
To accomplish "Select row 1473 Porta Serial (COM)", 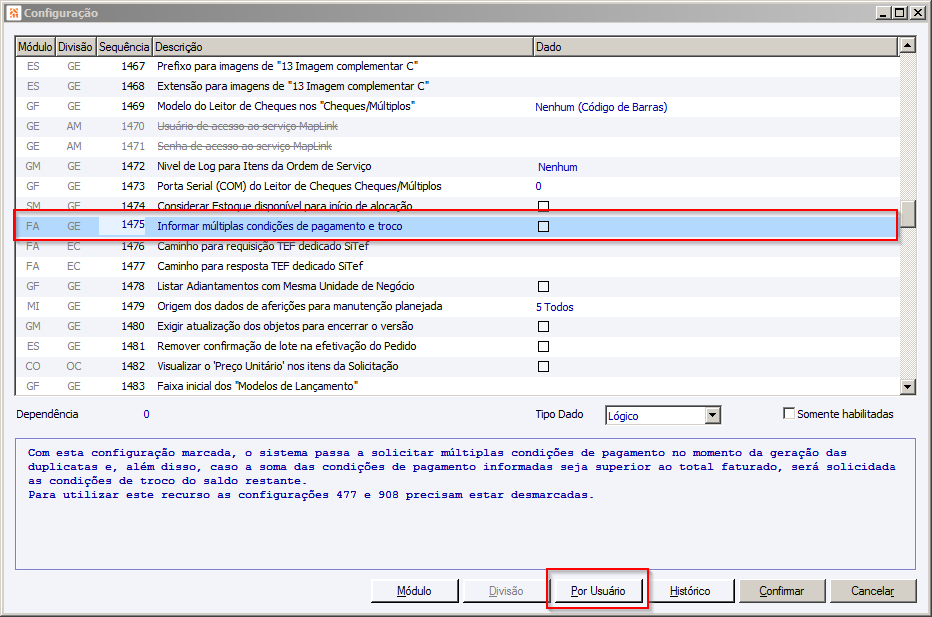I will 456,187.
